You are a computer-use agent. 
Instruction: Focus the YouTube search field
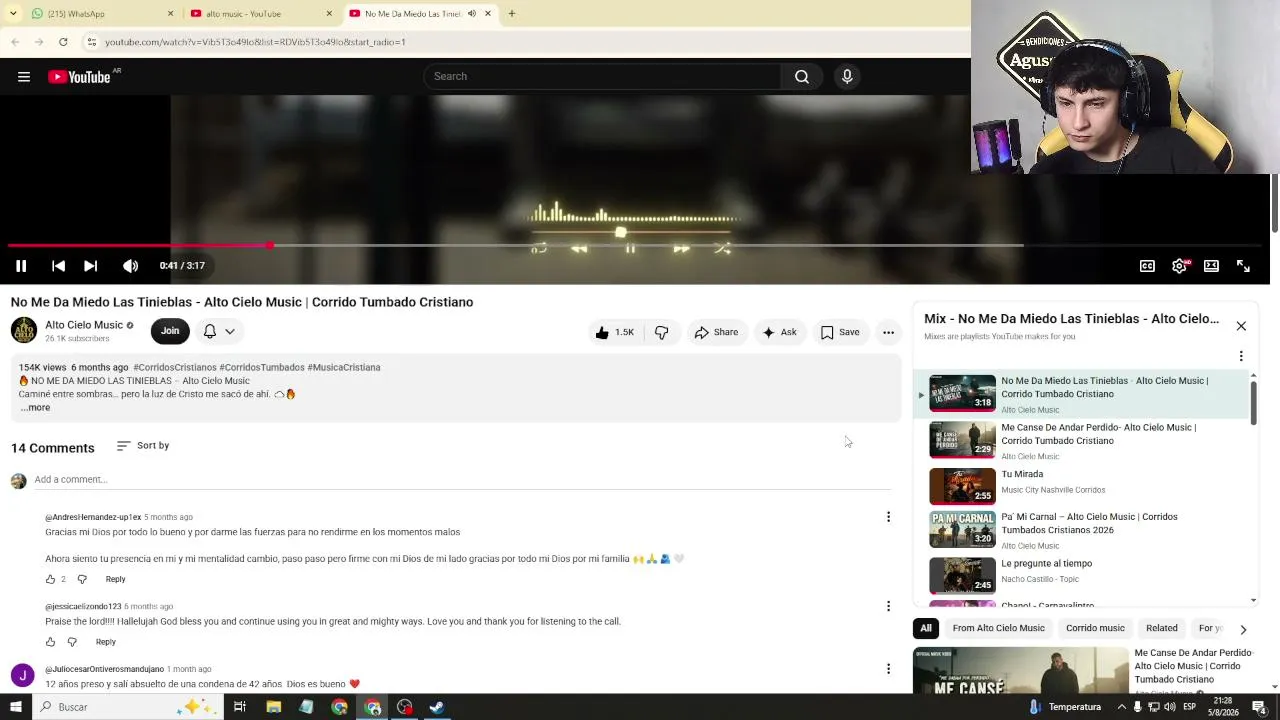pyautogui.click(x=603, y=77)
